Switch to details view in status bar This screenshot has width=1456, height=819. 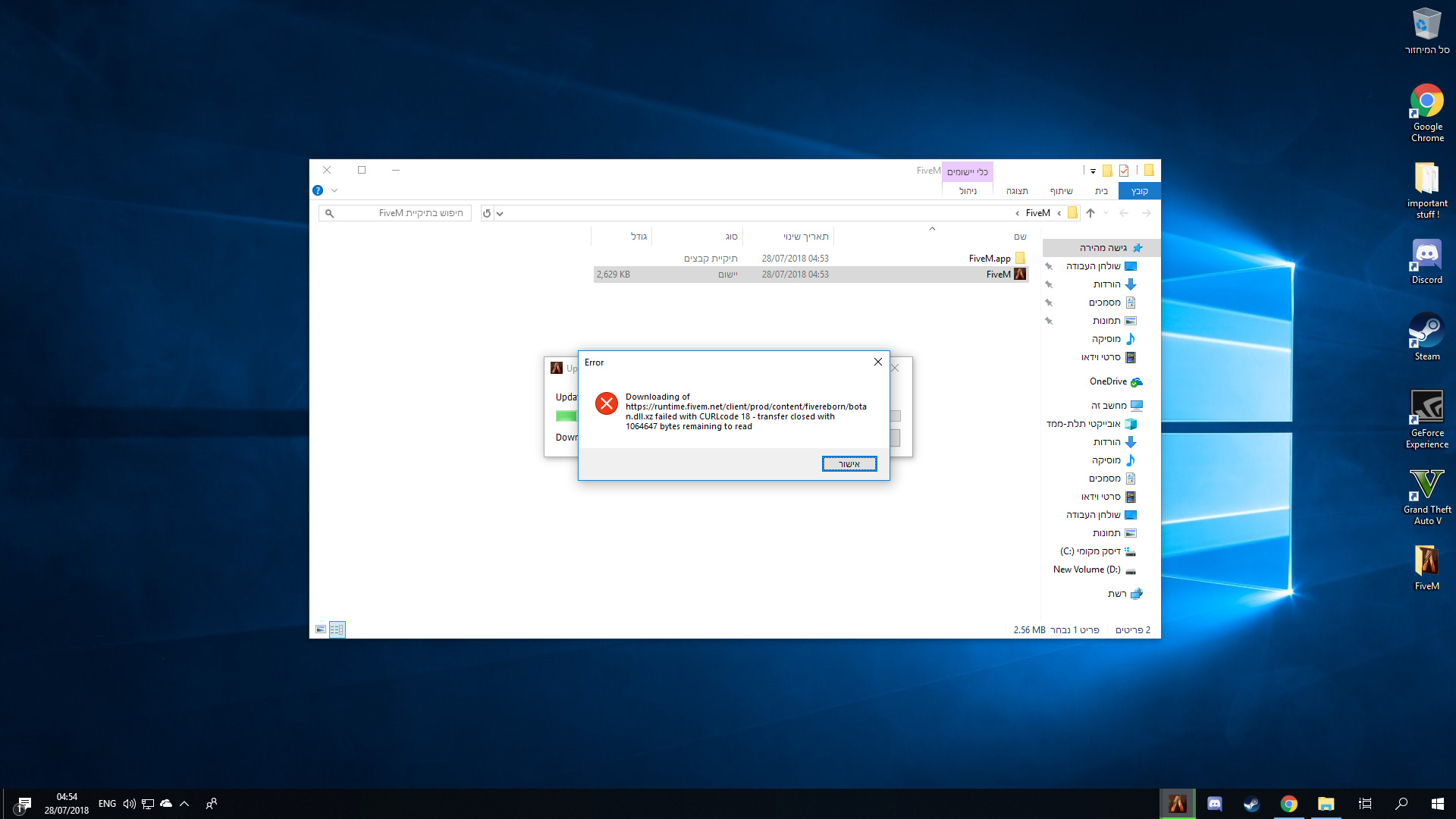337,629
